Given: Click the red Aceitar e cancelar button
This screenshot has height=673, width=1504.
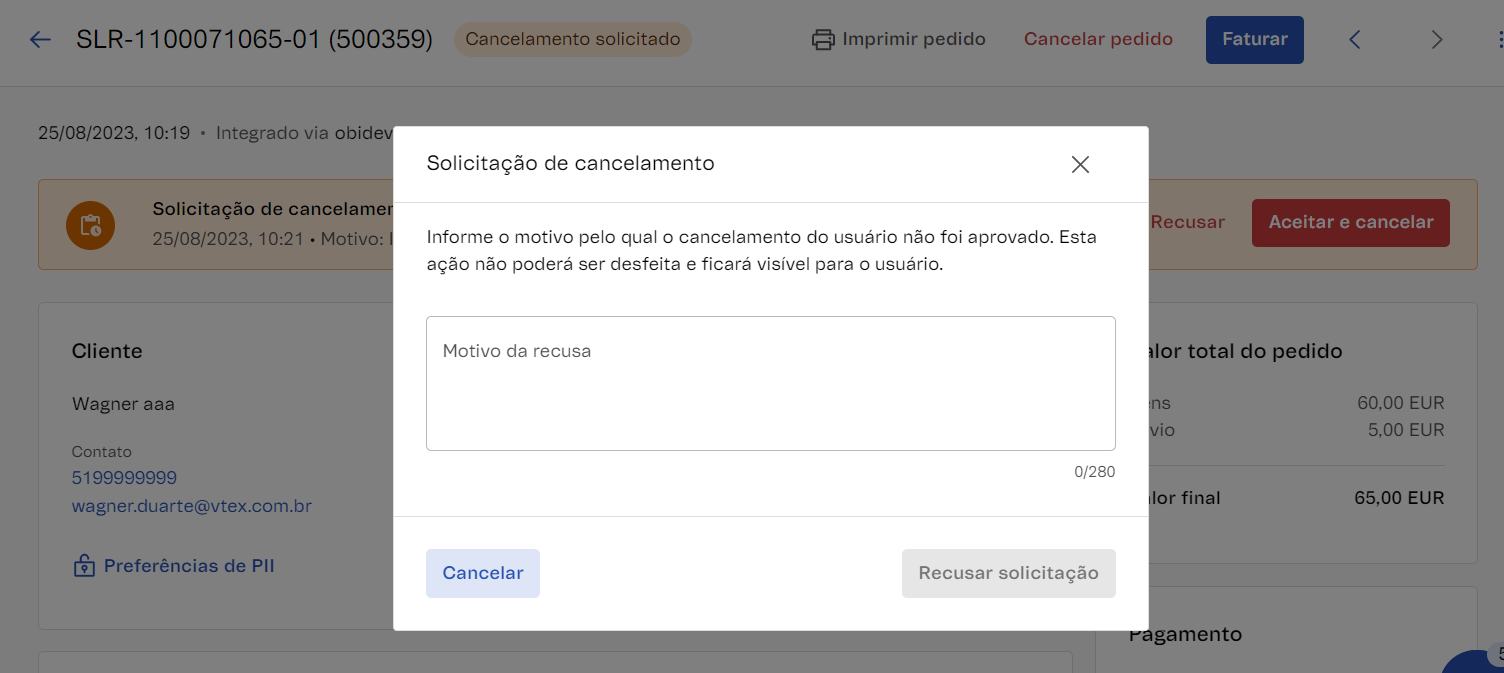Looking at the screenshot, I should click(x=1350, y=223).
